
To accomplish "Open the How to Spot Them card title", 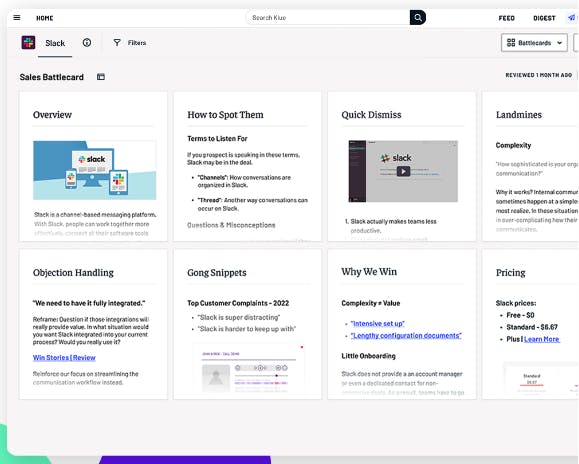I will (225, 115).
